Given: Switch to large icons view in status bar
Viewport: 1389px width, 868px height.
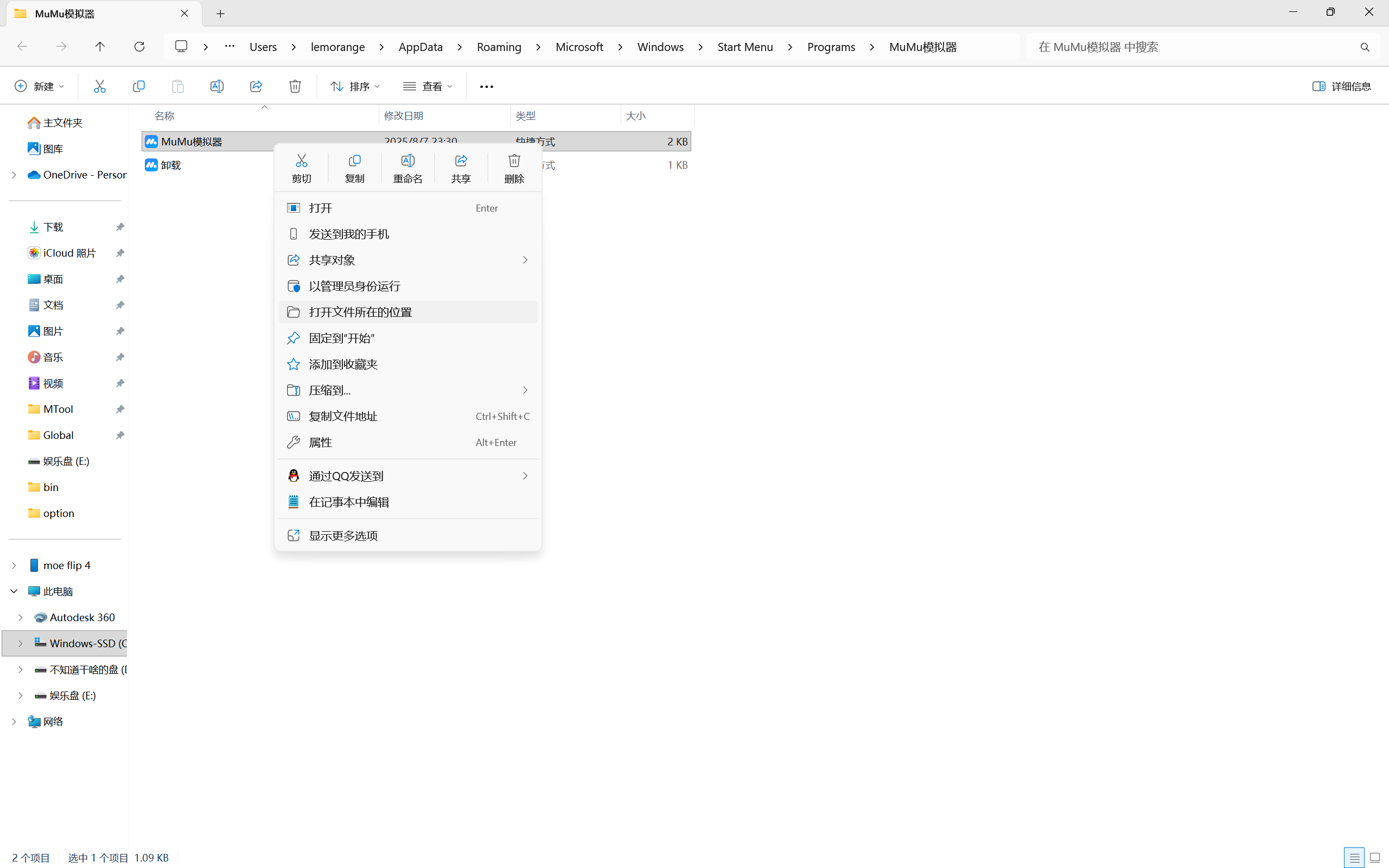Looking at the screenshot, I should click(1375, 858).
